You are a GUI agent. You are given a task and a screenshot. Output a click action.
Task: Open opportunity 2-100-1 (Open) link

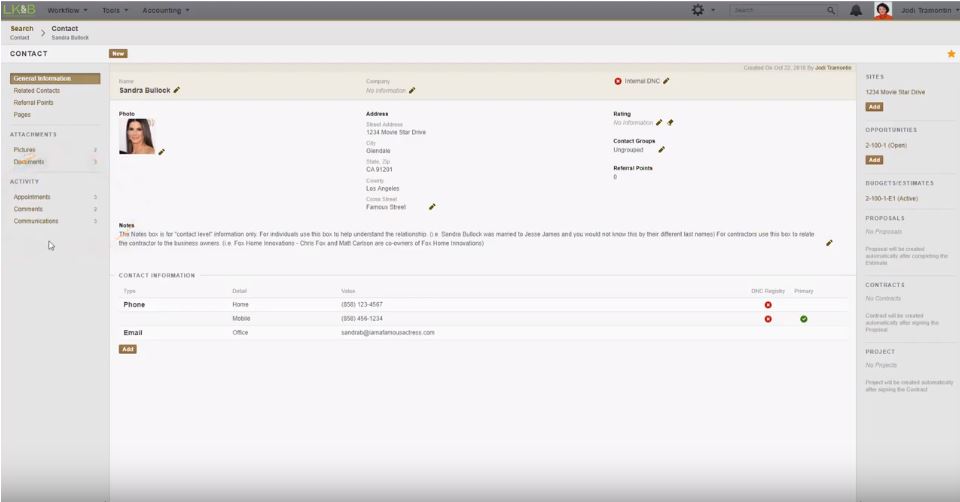click(887, 144)
